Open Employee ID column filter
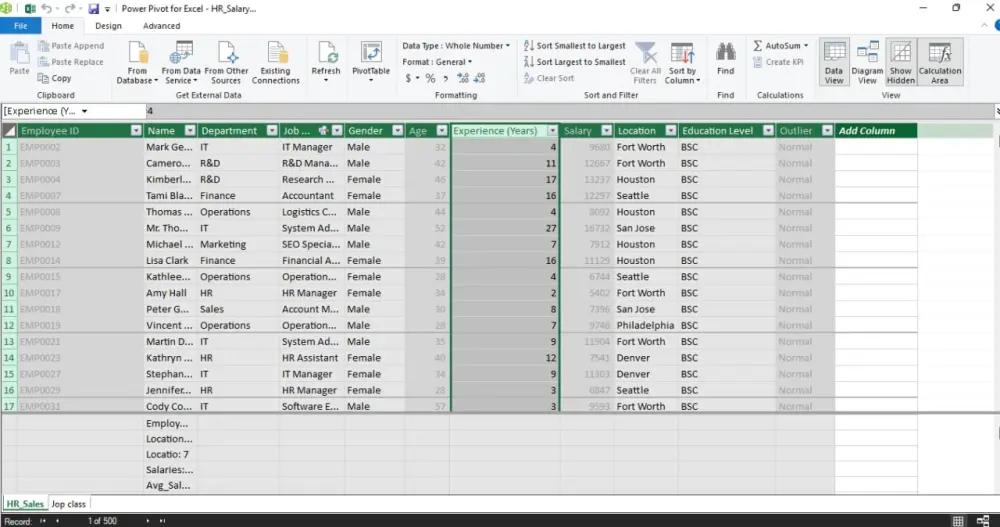 (136, 131)
